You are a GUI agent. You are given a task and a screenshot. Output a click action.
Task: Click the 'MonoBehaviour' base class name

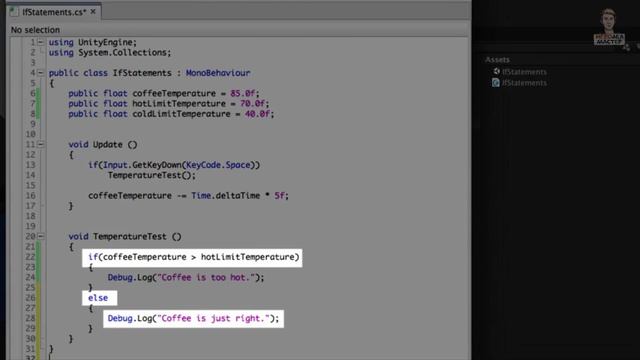tap(218, 73)
